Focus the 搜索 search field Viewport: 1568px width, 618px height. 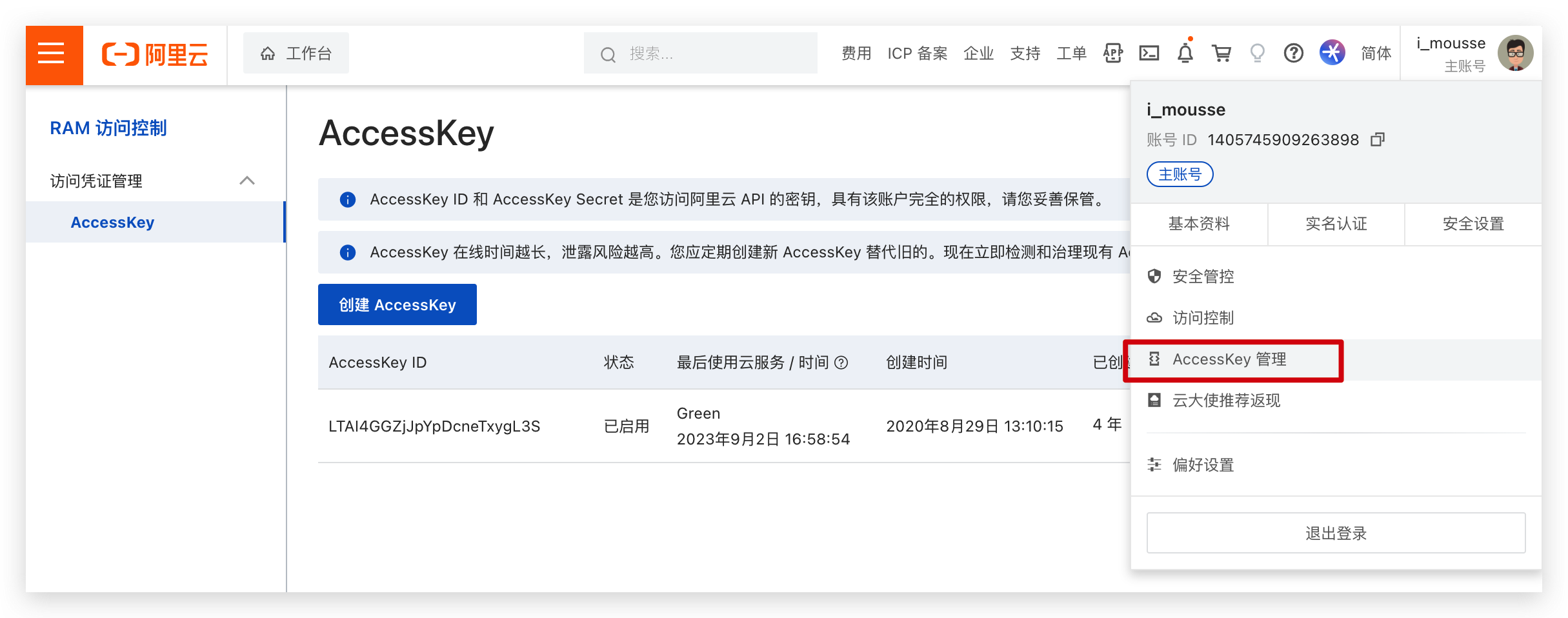[x=701, y=53]
